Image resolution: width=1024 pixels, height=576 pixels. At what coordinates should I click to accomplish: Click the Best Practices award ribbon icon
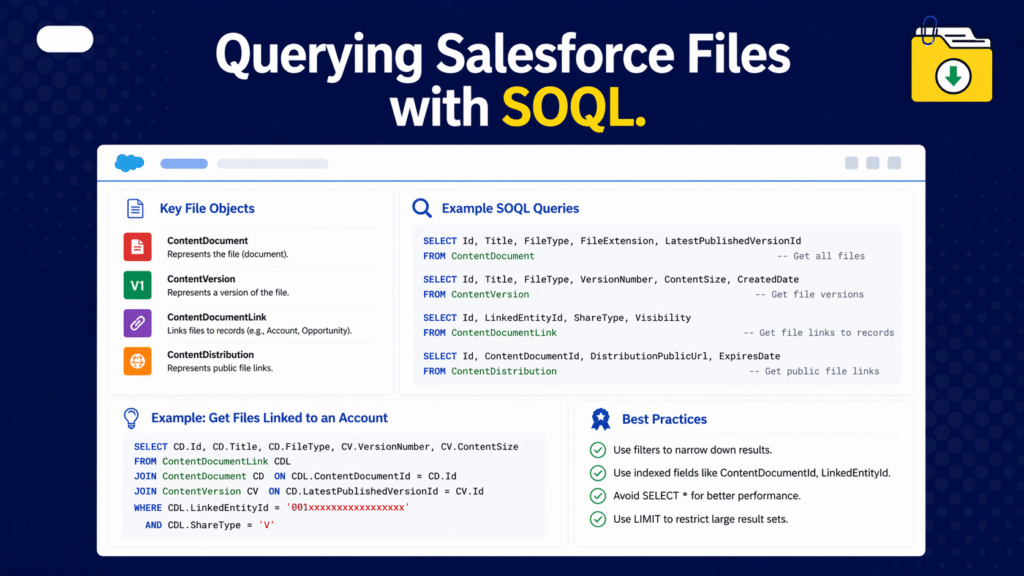(x=600, y=419)
